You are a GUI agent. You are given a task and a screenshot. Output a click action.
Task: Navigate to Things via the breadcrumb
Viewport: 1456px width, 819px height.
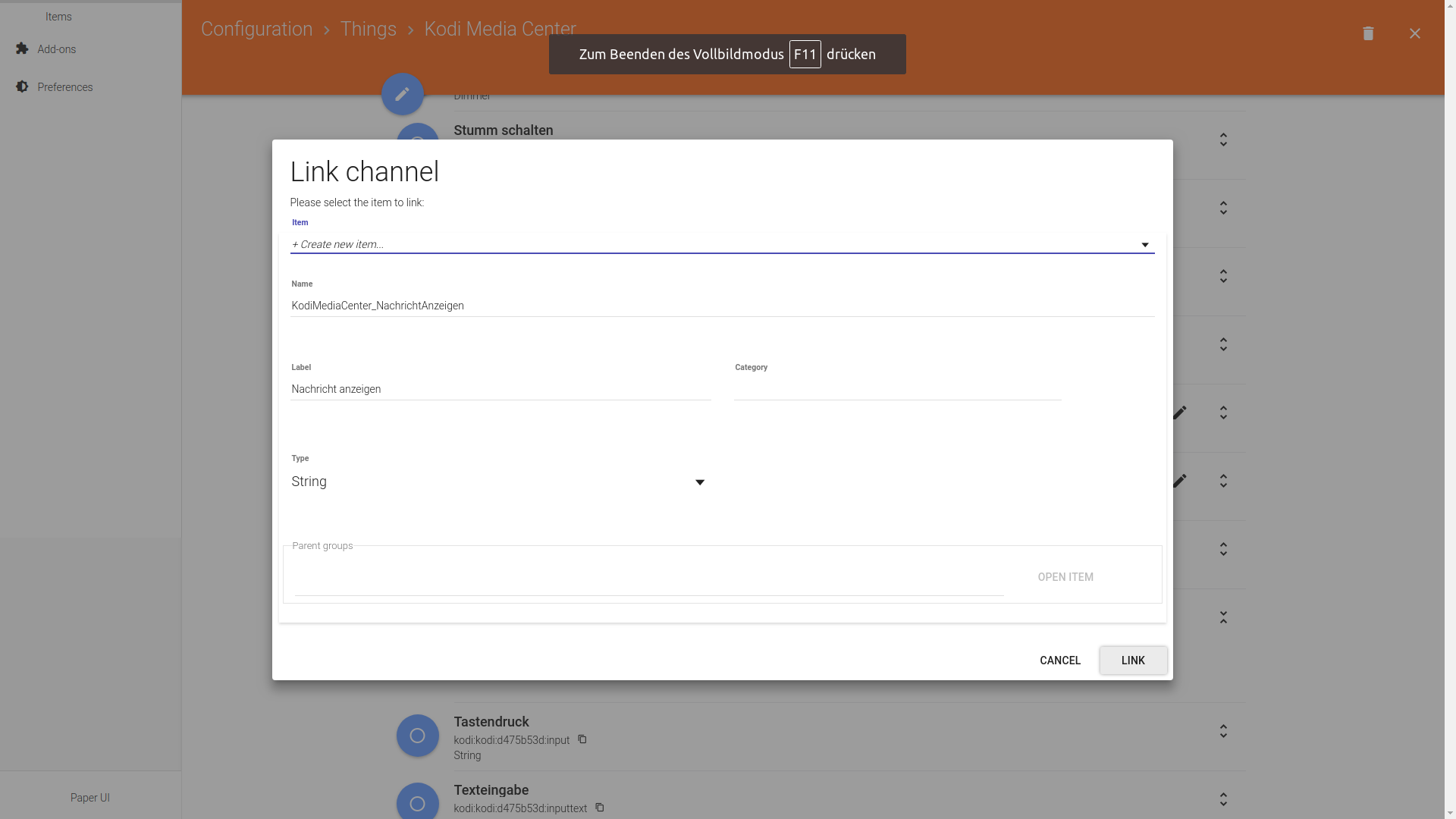tap(368, 29)
